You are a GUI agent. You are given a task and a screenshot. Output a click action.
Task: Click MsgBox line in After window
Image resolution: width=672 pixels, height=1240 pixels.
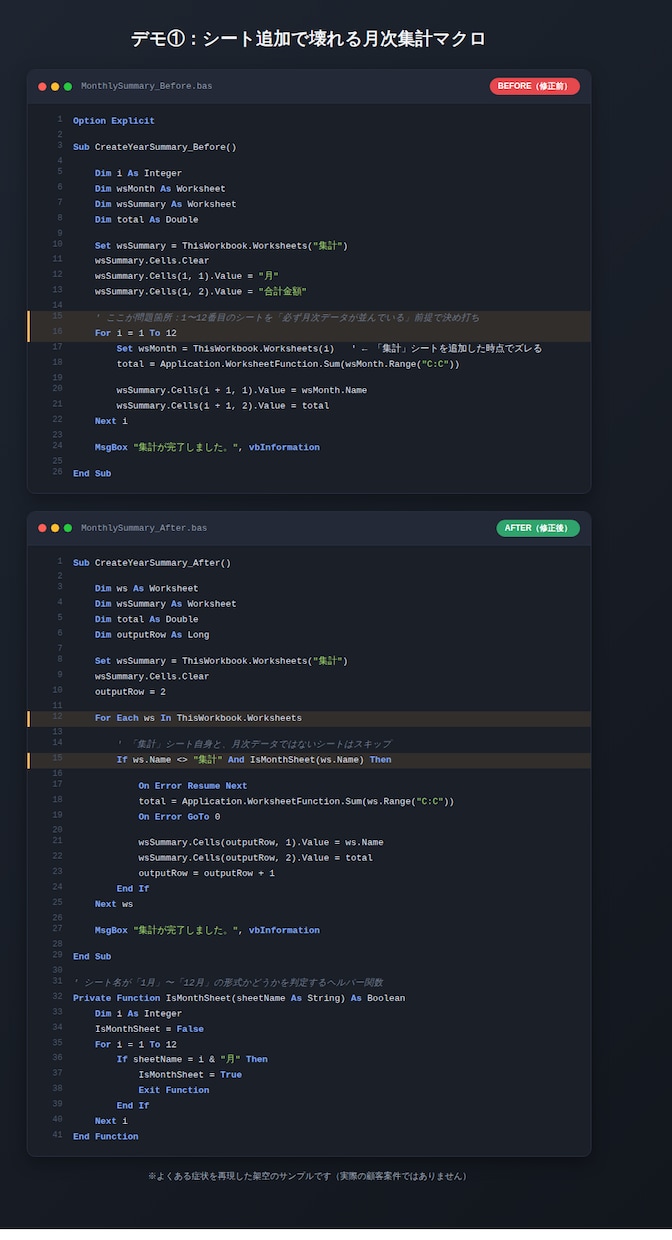(x=208, y=930)
